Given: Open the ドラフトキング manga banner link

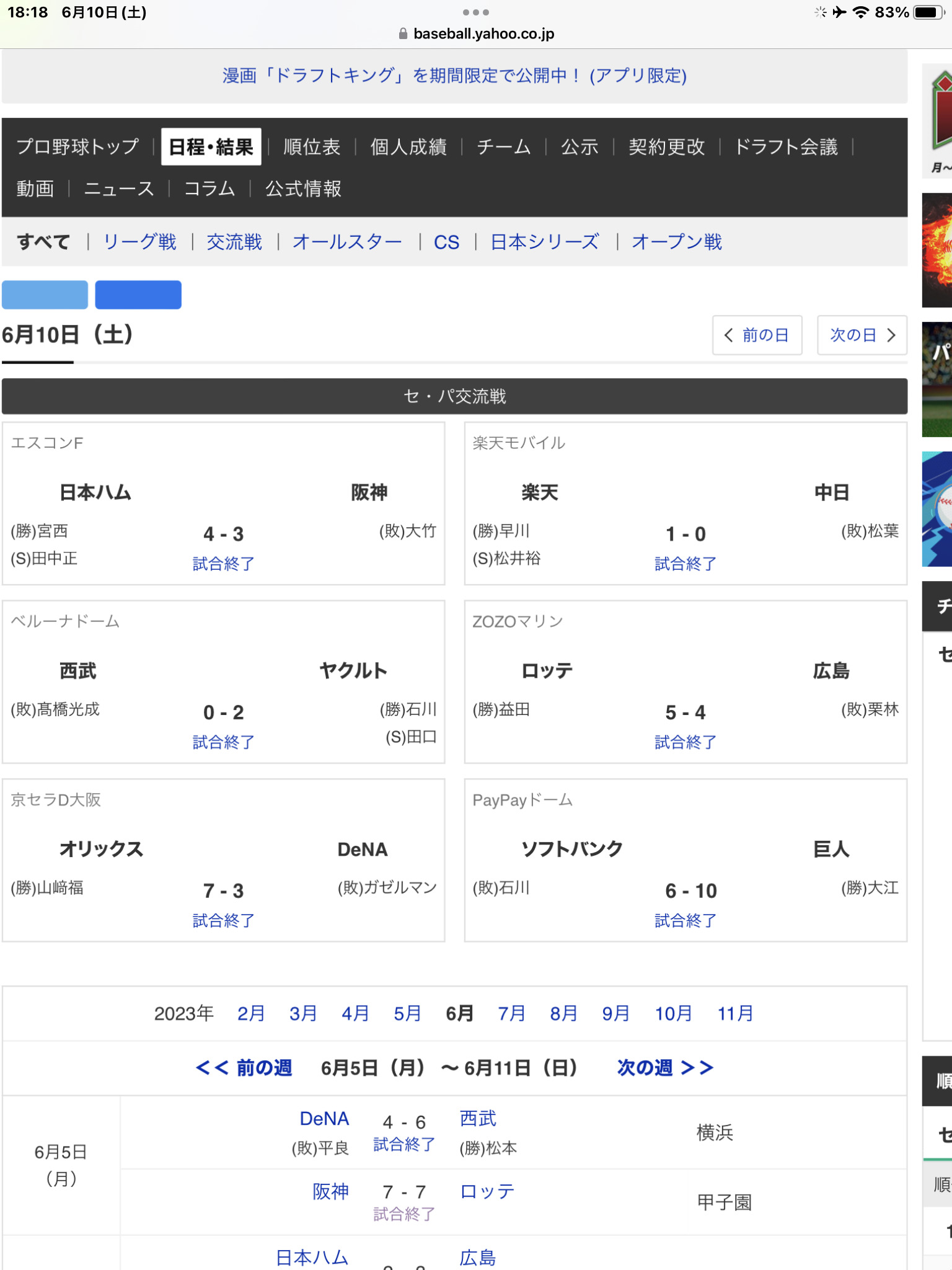Looking at the screenshot, I should [x=454, y=76].
